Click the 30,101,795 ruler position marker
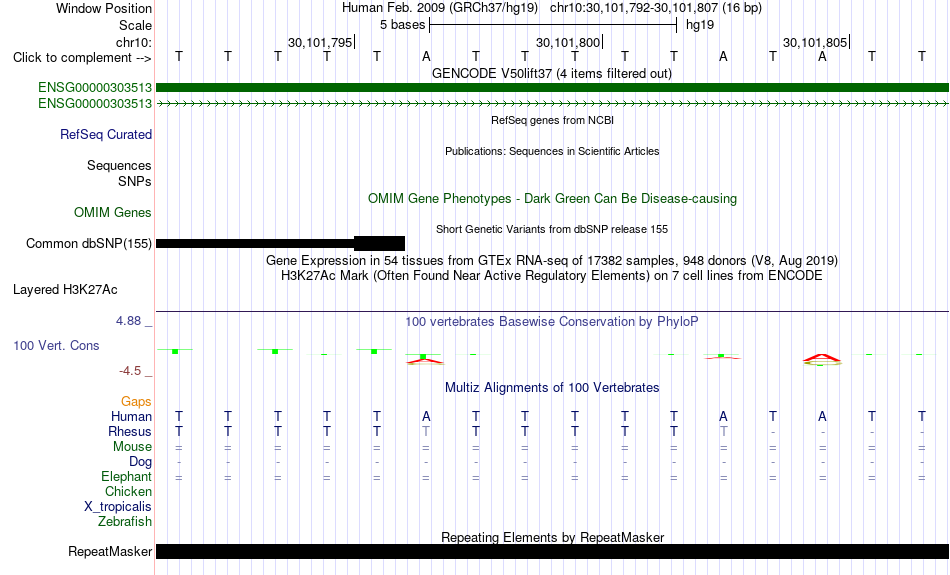Screen dimensions: 950x575 pyautogui.click(x=321, y=42)
